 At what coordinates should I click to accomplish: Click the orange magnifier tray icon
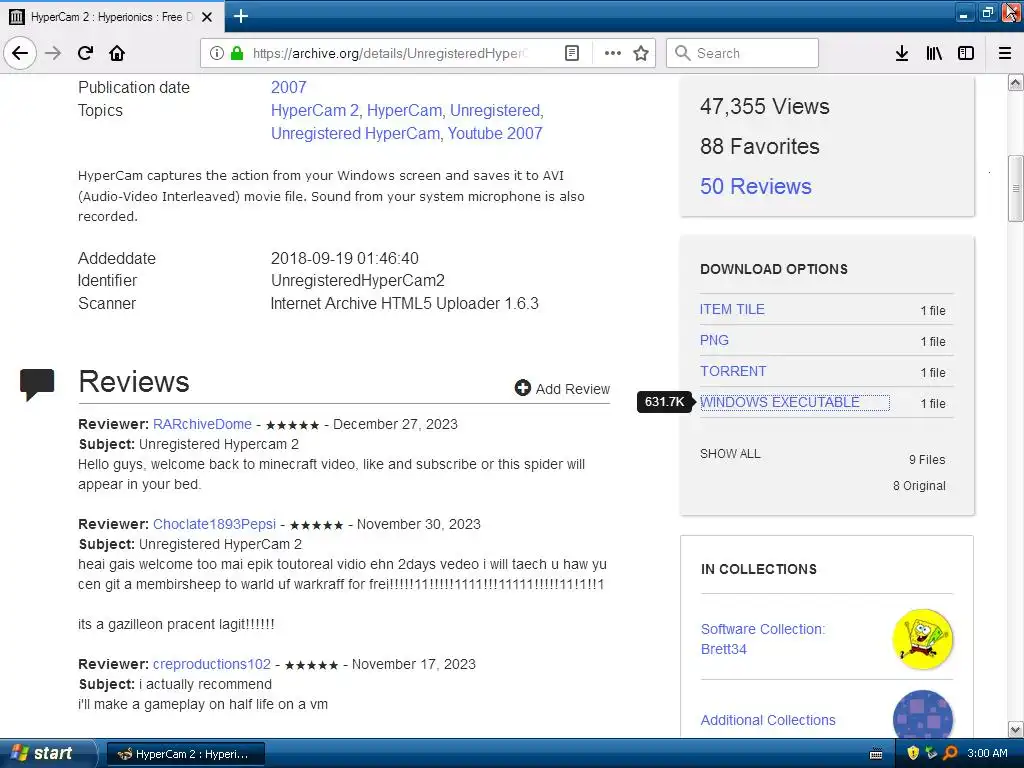click(x=950, y=753)
